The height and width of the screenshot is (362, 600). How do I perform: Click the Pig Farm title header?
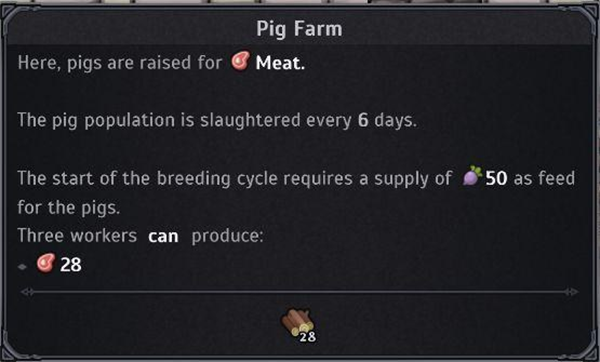pyautogui.click(x=300, y=29)
